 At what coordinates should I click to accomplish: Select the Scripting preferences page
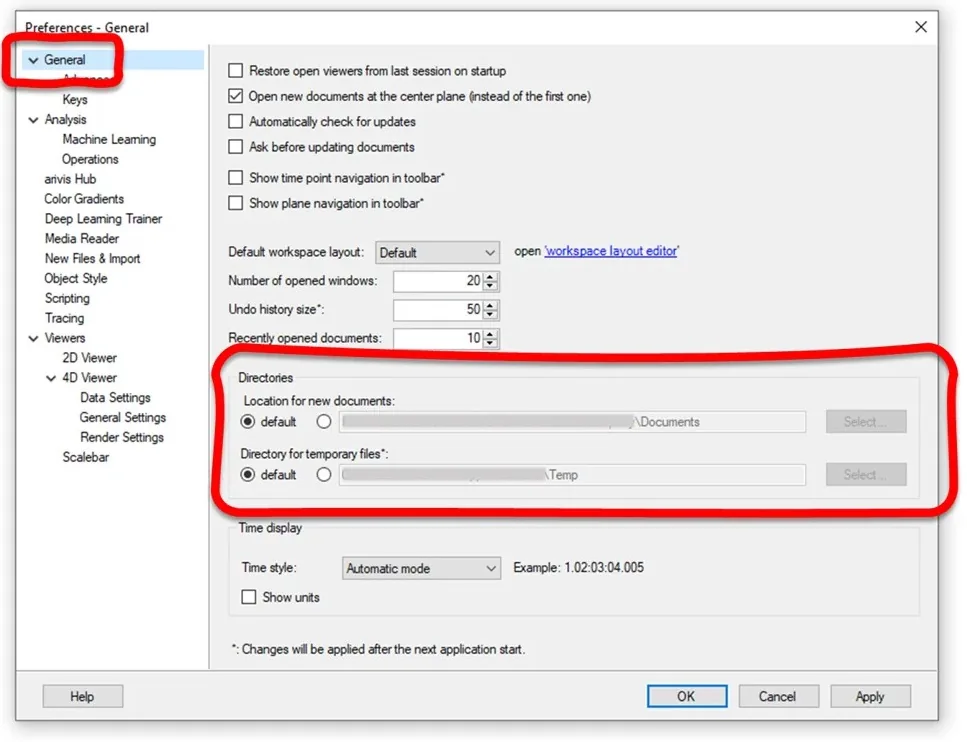click(67, 298)
